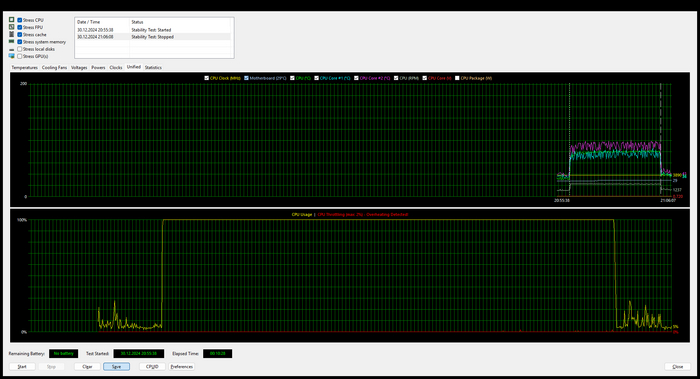Click the RAM module icon beside Stress system memory
This screenshot has width=700, height=379.
[12, 42]
